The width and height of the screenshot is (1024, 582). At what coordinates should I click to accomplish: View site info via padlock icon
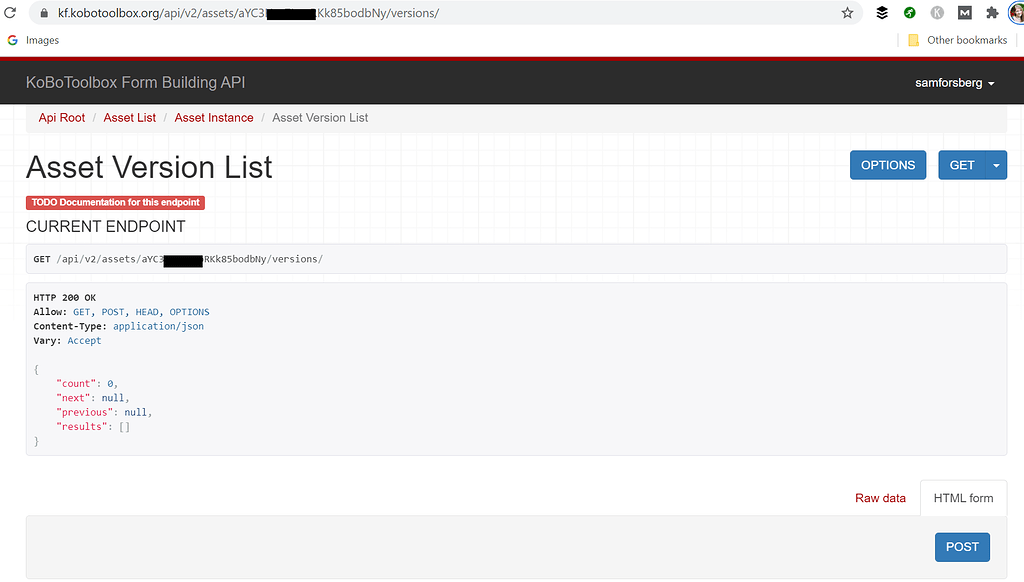pyautogui.click(x=42, y=13)
